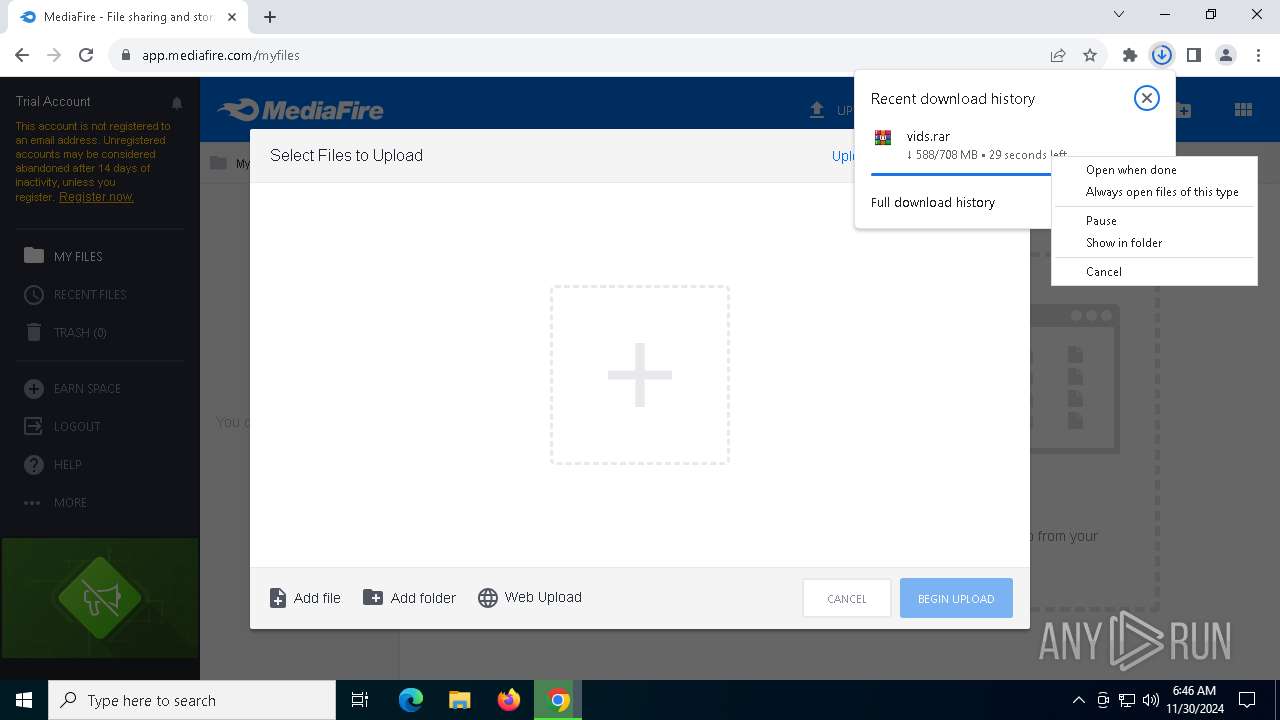Open the tab search dropdown chevron

coord(1119,14)
